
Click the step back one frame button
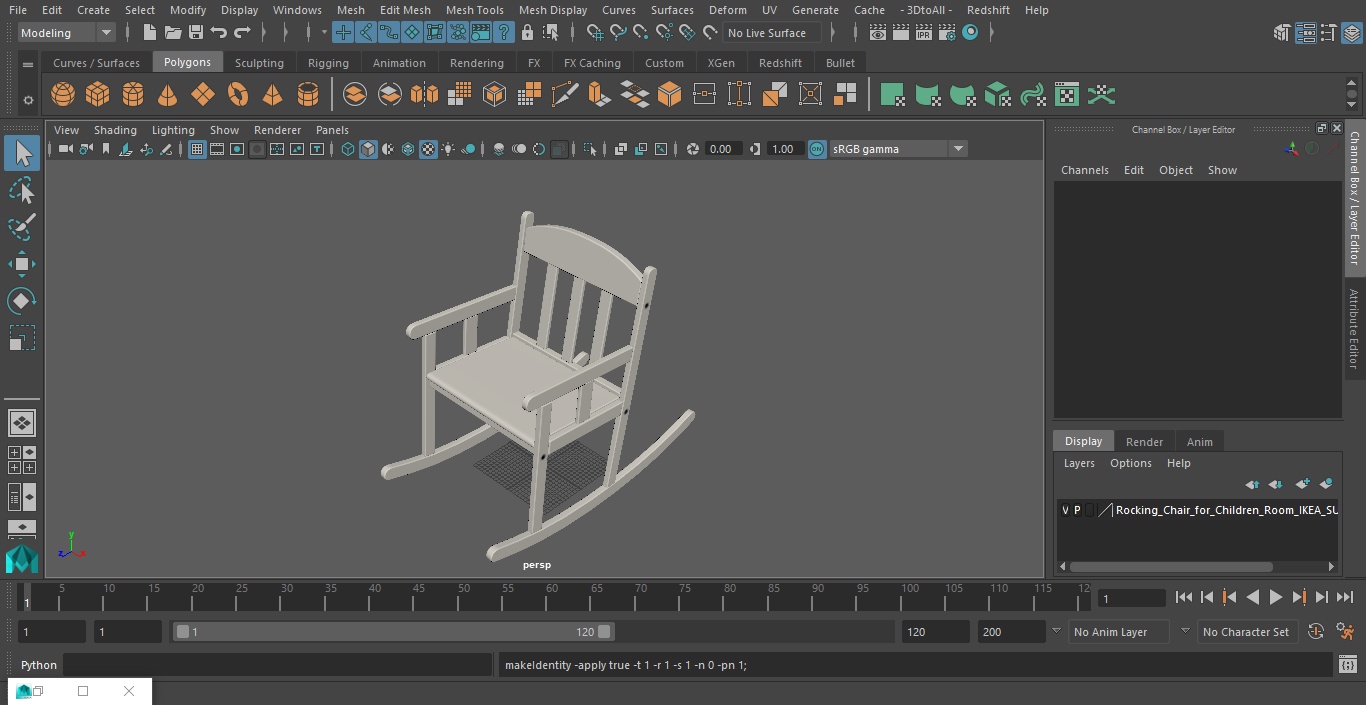point(1206,597)
